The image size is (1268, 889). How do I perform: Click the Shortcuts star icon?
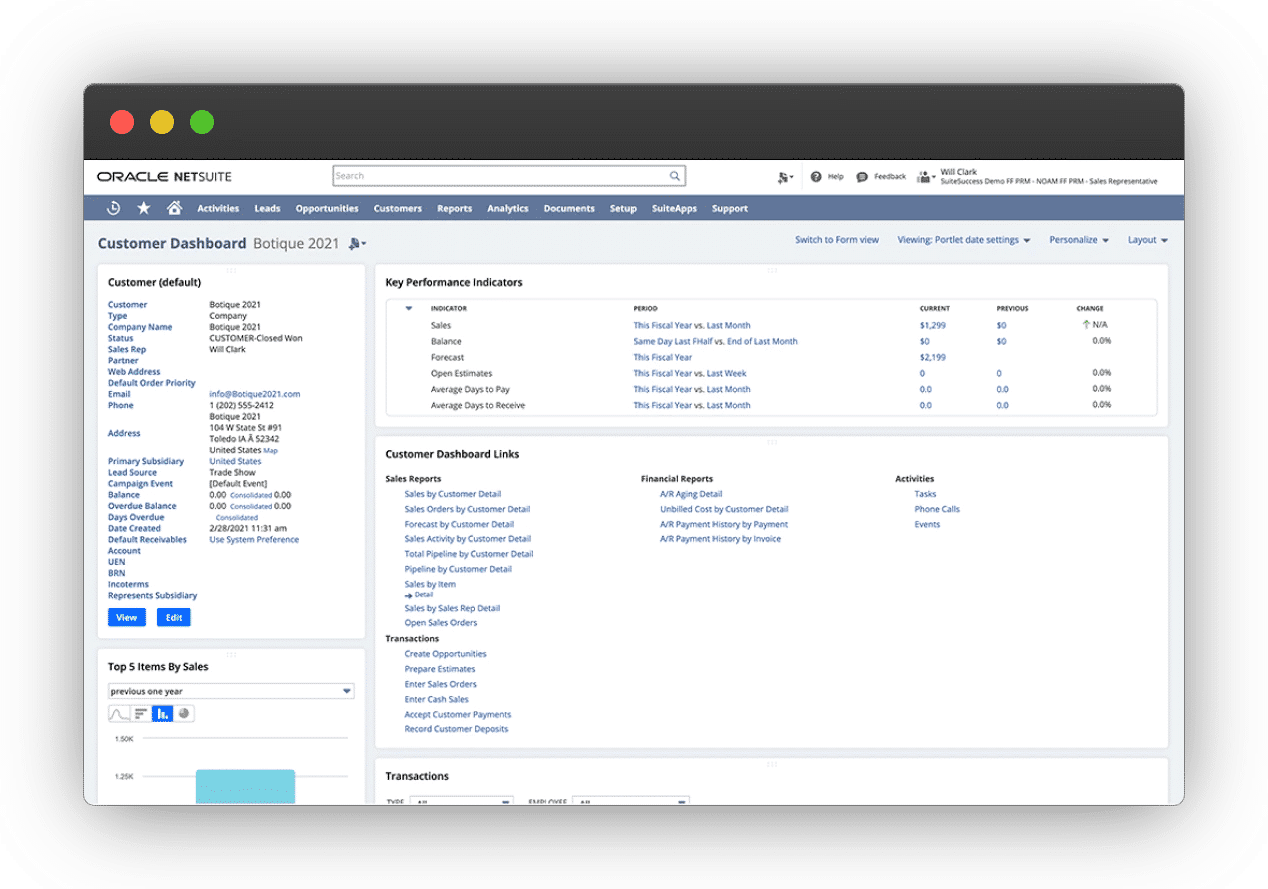[x=144, y=208]
